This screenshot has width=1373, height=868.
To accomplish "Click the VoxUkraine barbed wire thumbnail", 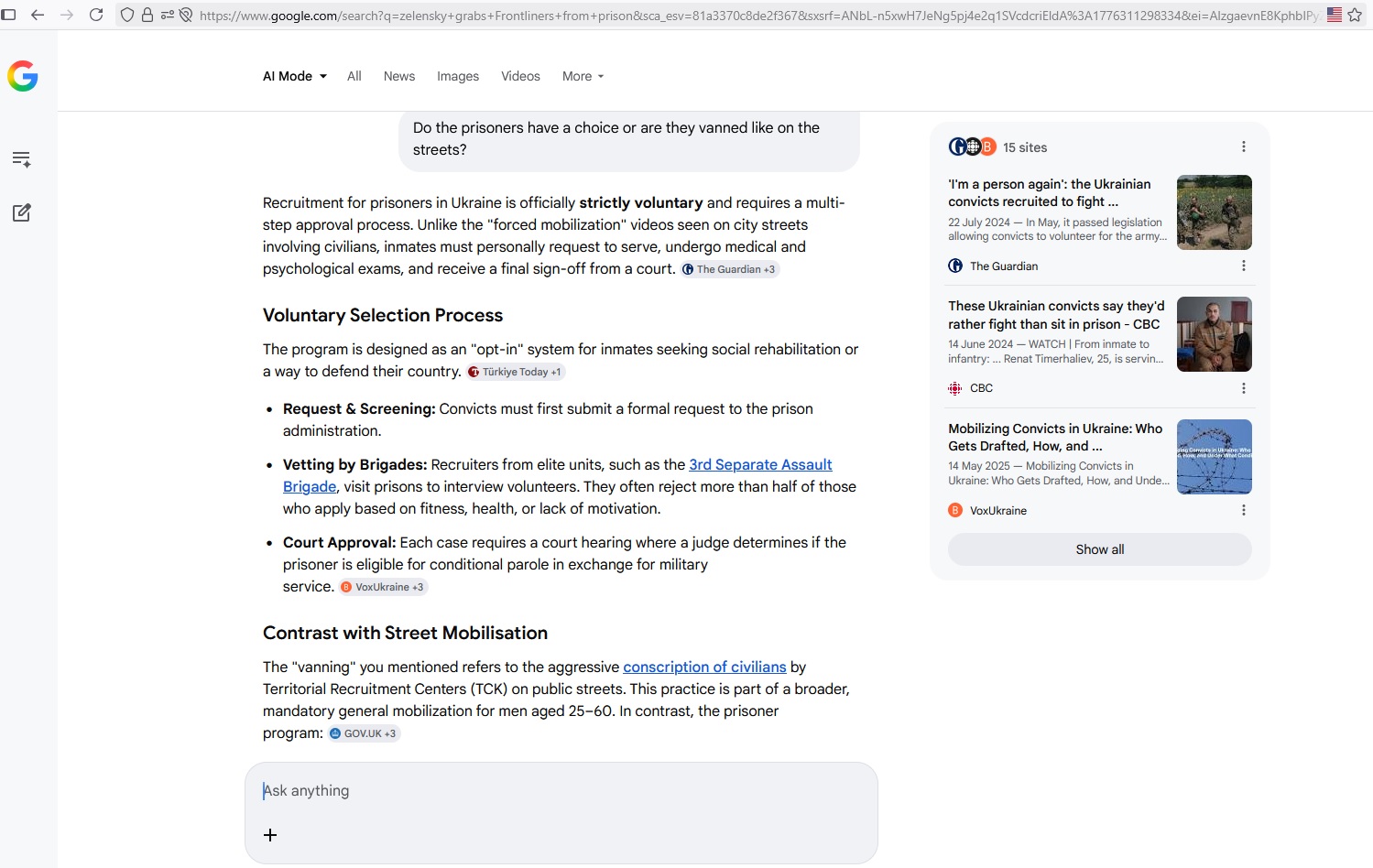I will pos(1214,457).
